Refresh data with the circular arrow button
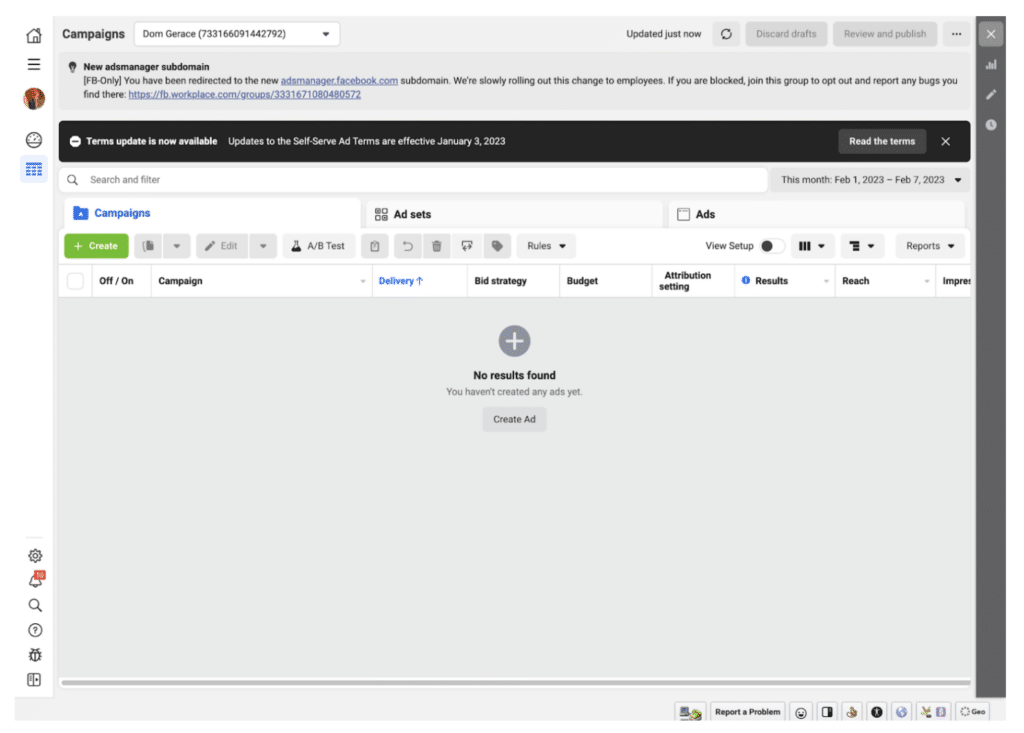 pos(726,34)
